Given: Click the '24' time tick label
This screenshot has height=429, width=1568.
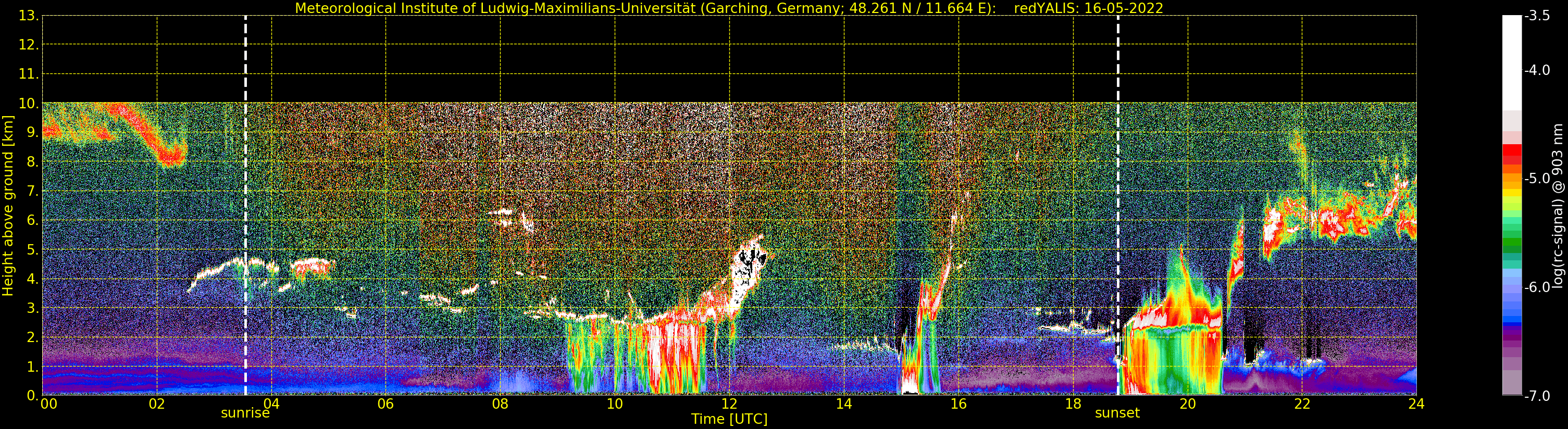Looking at the screenshot, I should pyautogui.click(x=1416, y=404).
